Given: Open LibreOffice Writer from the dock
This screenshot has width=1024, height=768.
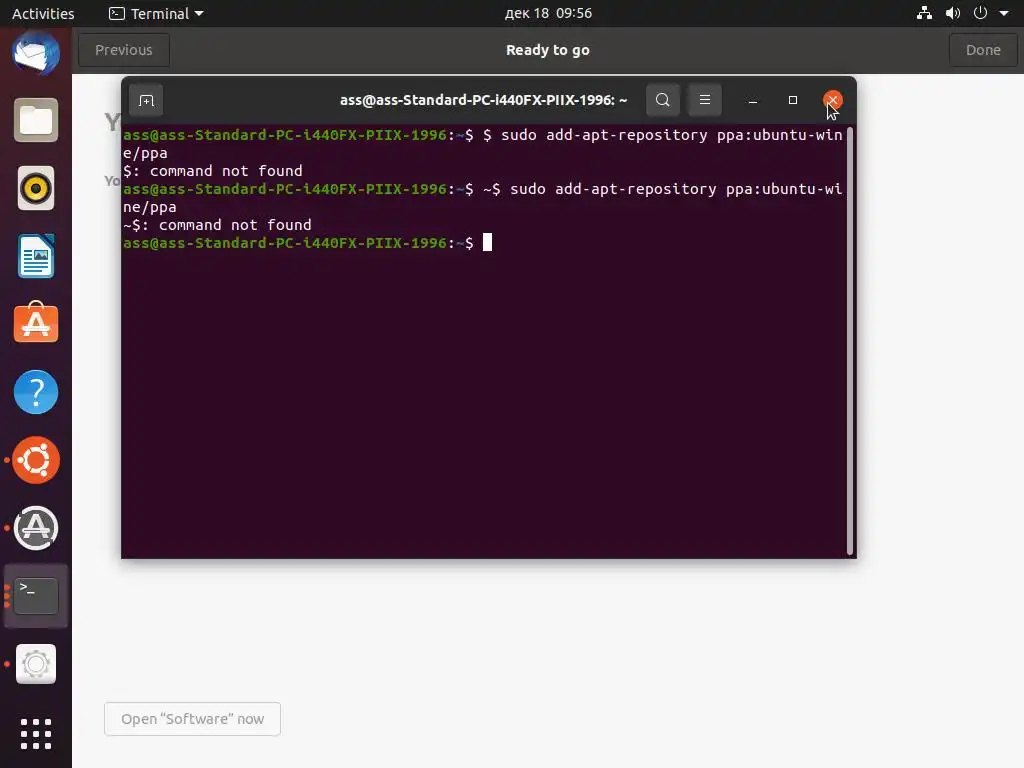Looking at the screenshot, I should click(36, 256).
